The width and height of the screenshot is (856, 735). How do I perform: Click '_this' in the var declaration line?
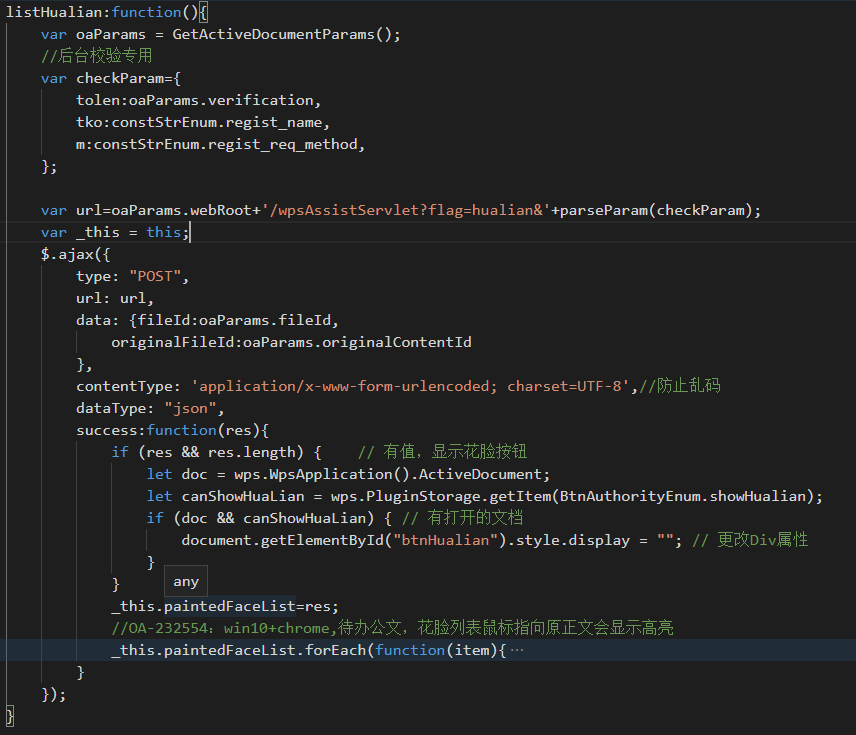[x=98, y=232]
